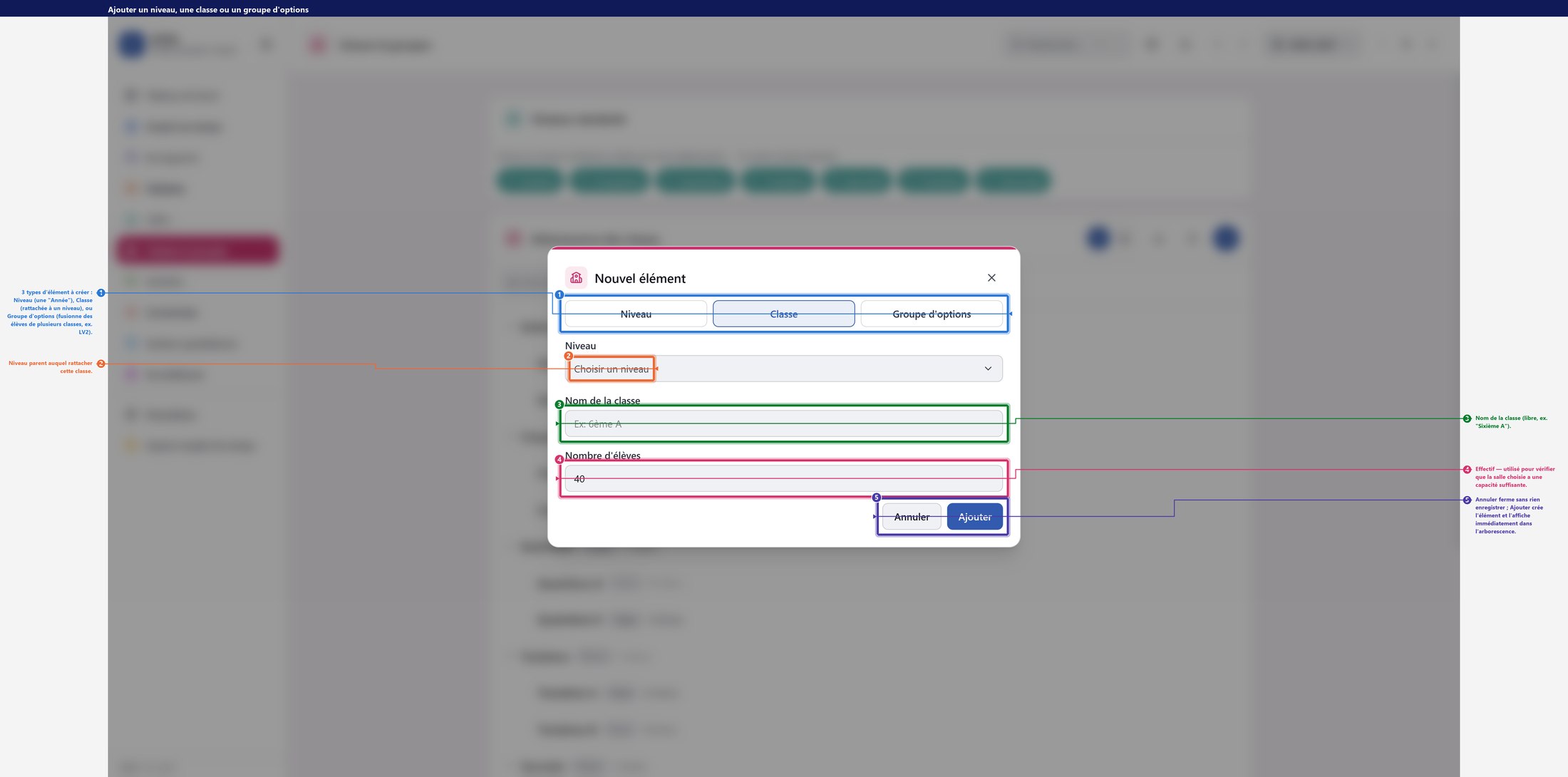Click the Nom de la classe field
1568x777 pixels.
pyautogui.click(x=783, y=423)
